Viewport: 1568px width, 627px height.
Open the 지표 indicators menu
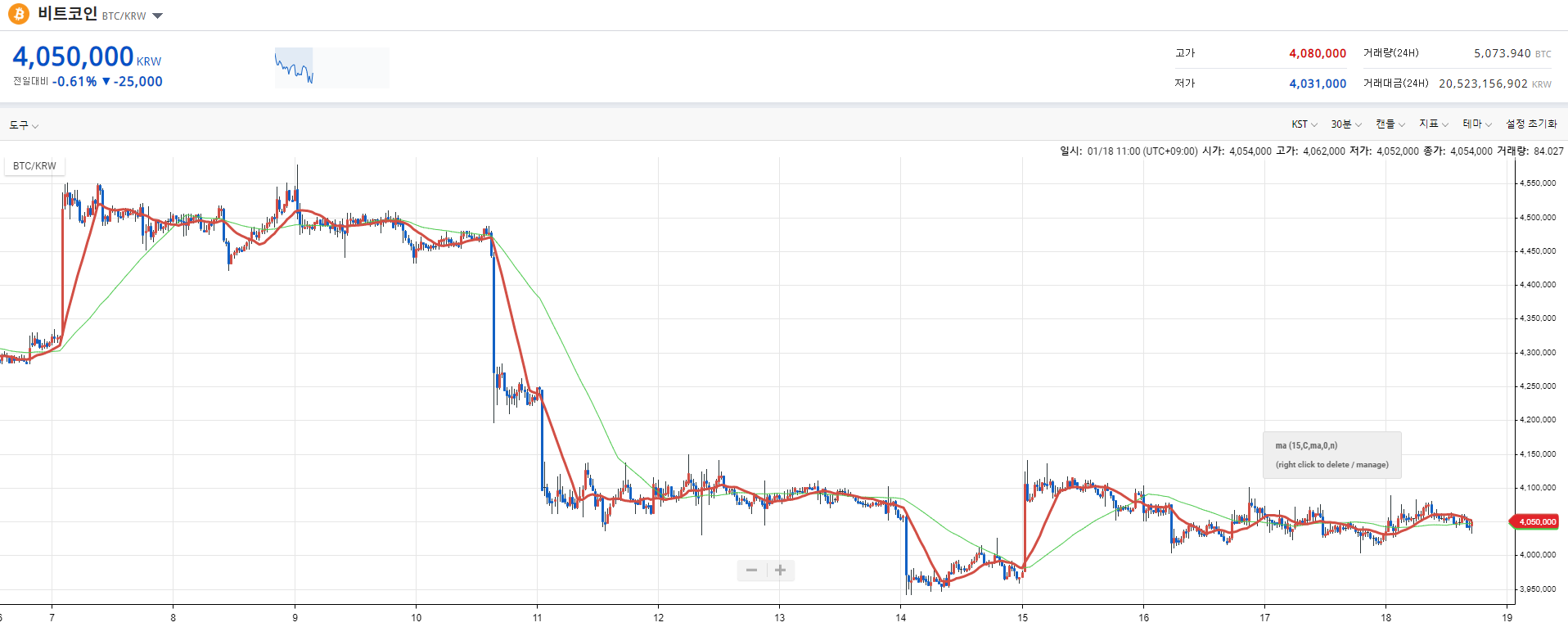click(x=1434, y=124)
